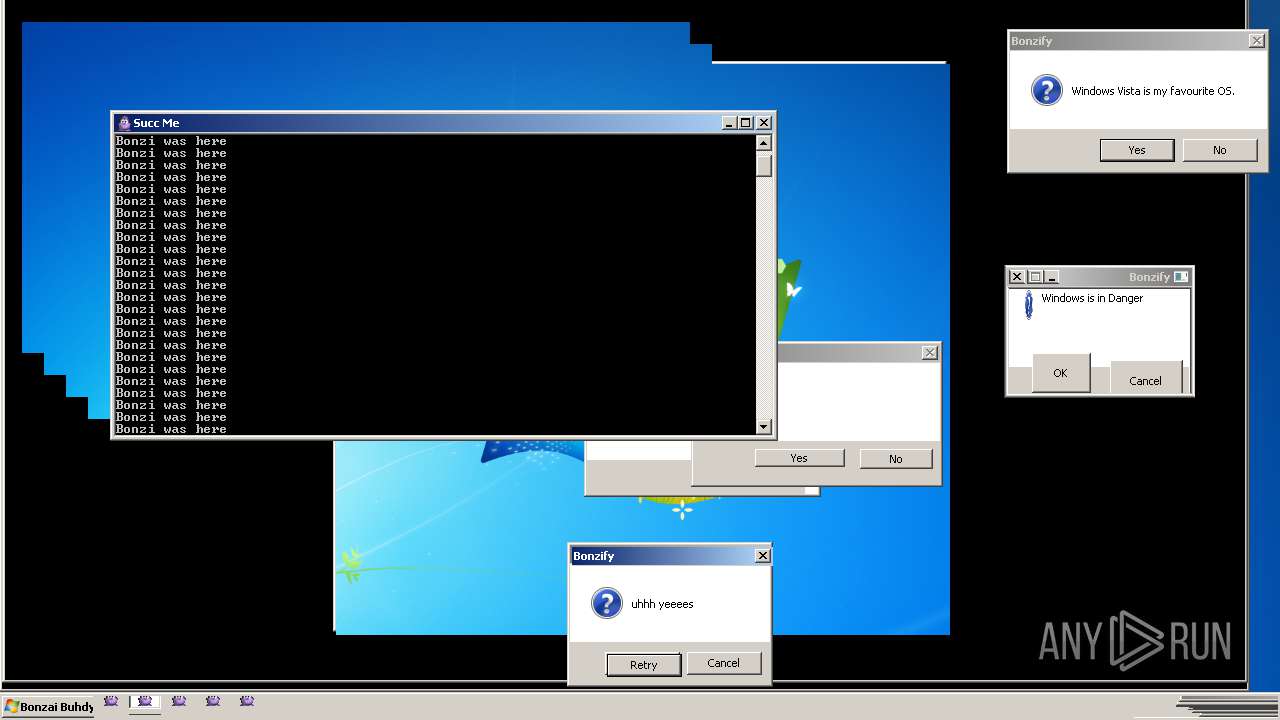Open the Bonzai Buhdy start button
The image size is (1280, 720).
(48, 707)
